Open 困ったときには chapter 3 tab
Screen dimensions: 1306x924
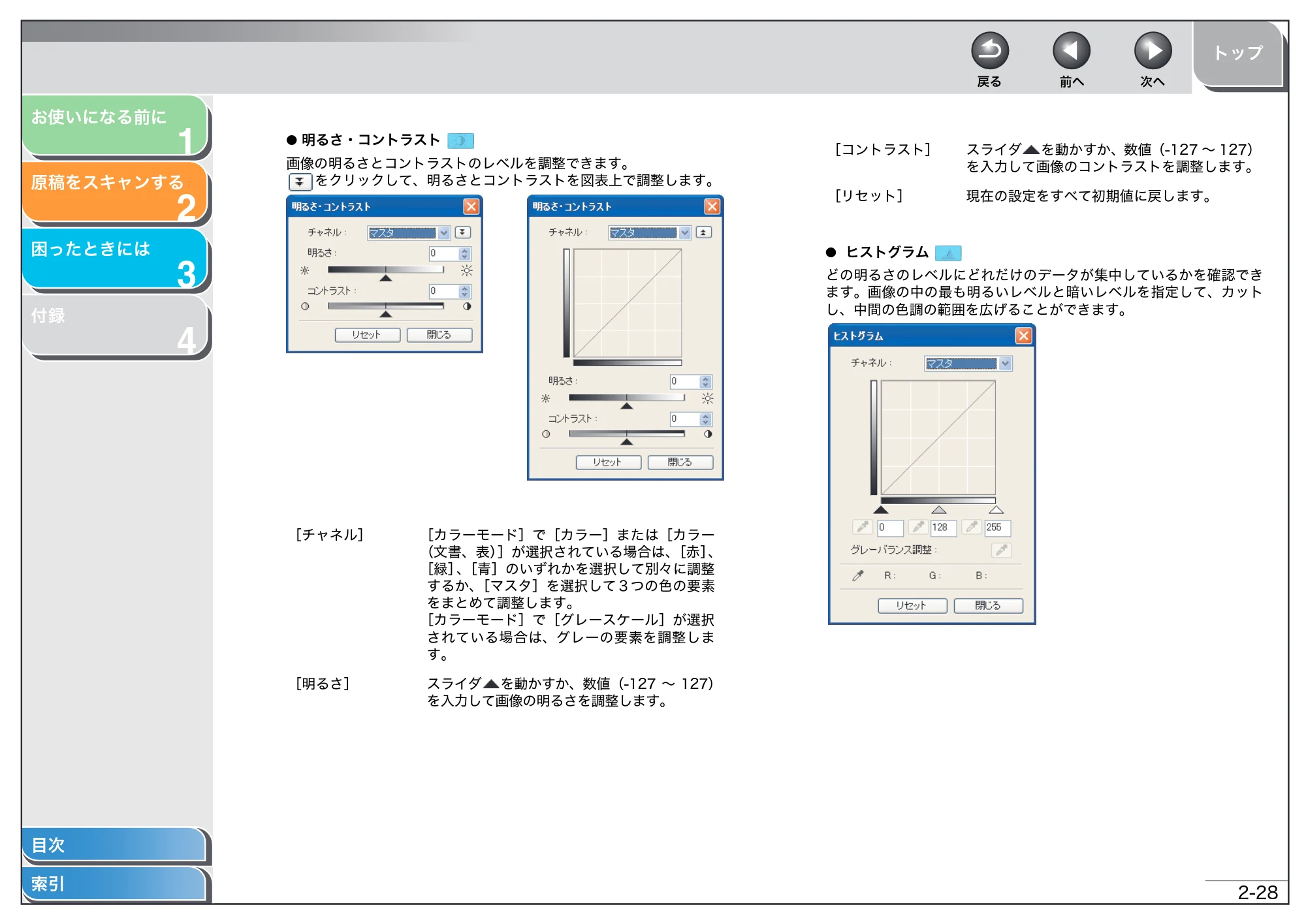[x=116, y=259]
